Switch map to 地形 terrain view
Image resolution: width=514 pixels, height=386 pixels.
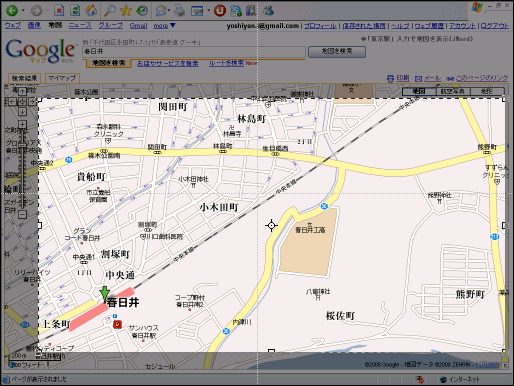click(487, 91)
